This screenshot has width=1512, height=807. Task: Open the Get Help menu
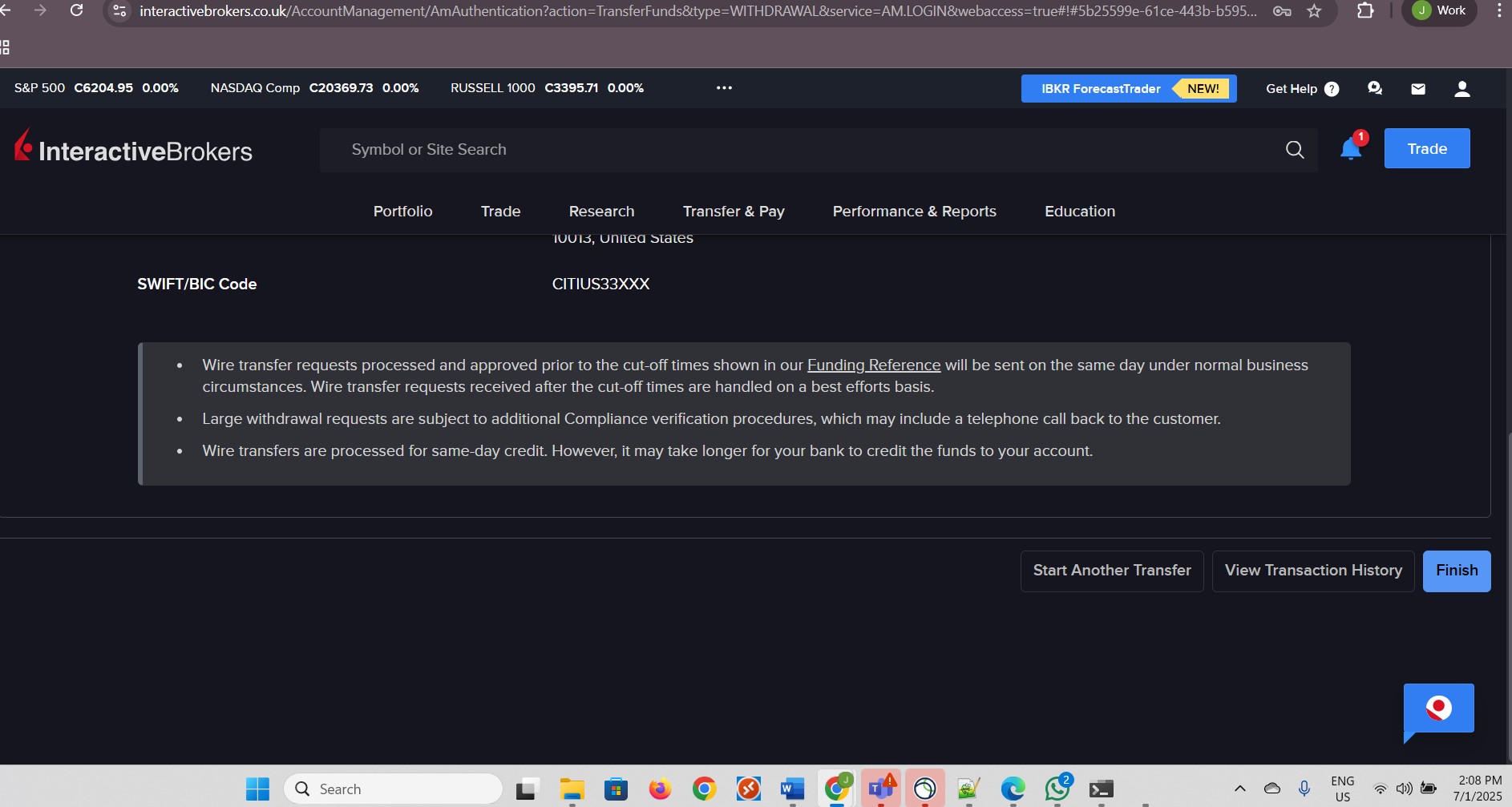tap(1302, 89)
